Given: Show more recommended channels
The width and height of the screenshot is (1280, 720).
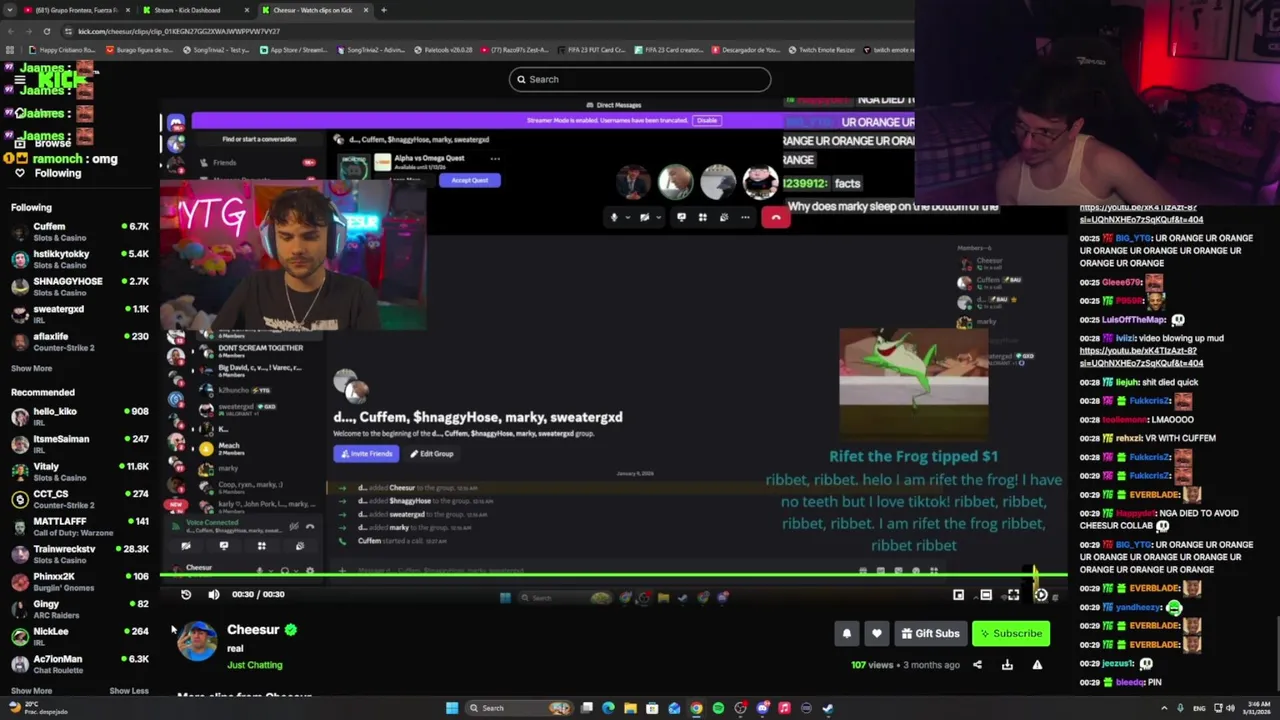Looking at the screenshot, I should tap(31, 691).
